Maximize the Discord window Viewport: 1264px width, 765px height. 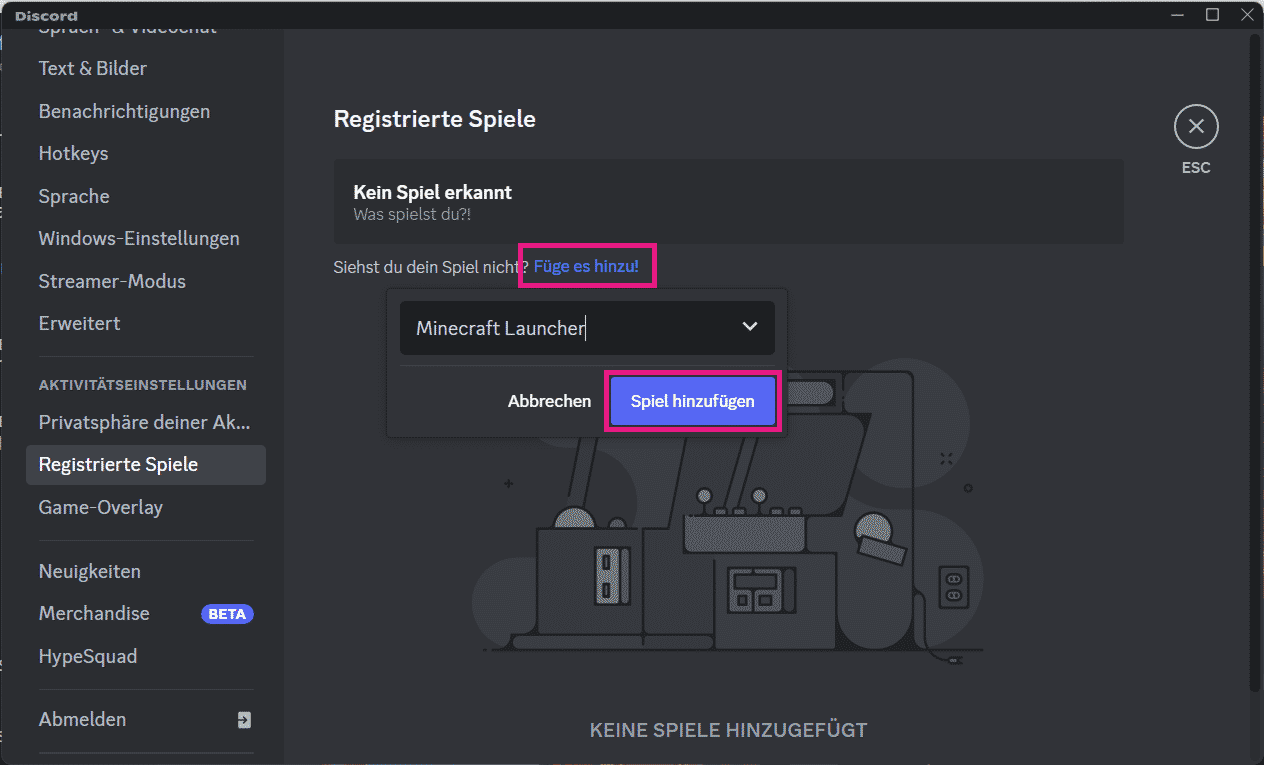[x=1212, y=14]
